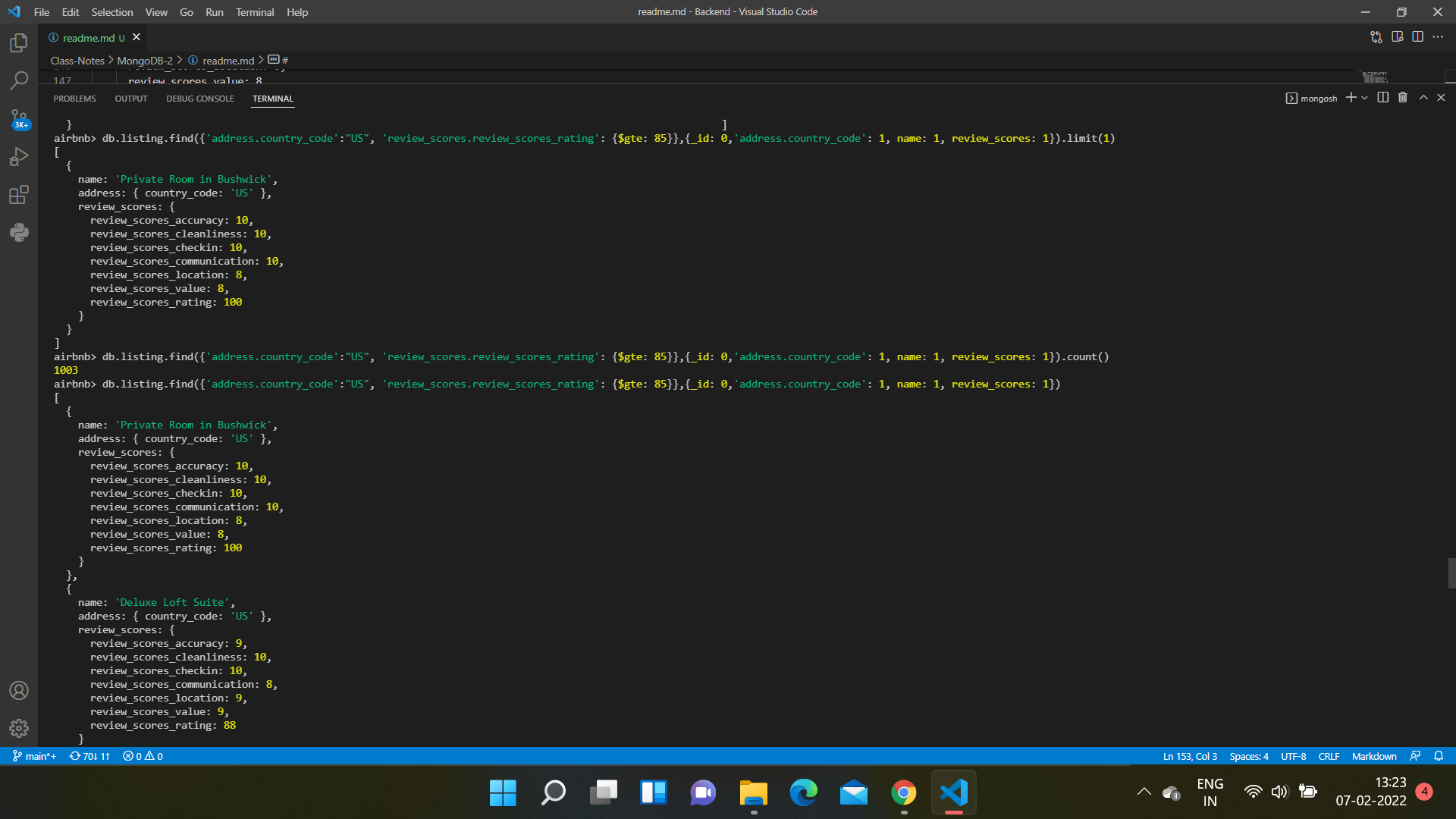Image resolution: width=1456 pixels, height=819 pixels.
Task: Select the CRLF line ending indicator
Action: pyautogui.click(x=1329, y=756)
